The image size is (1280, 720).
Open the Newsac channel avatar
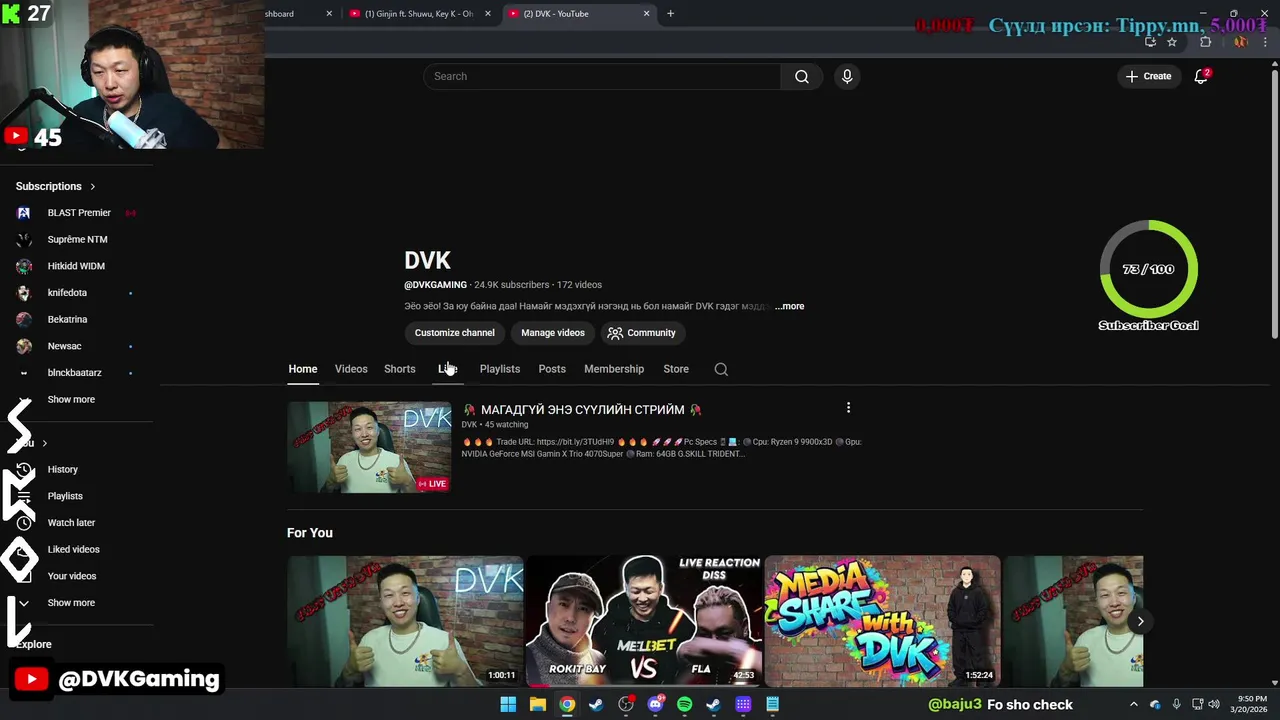pos(24,346)
